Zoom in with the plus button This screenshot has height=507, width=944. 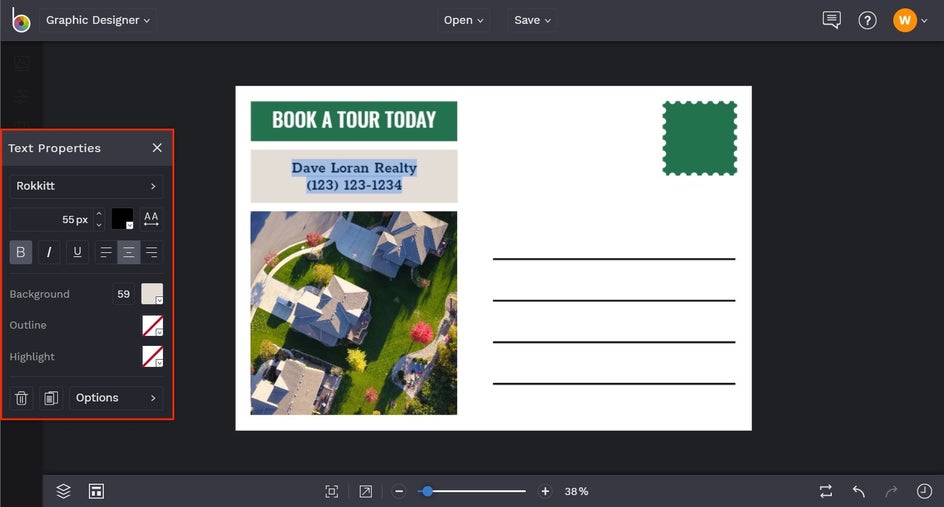pyautogui.click(x=545, y=491)
